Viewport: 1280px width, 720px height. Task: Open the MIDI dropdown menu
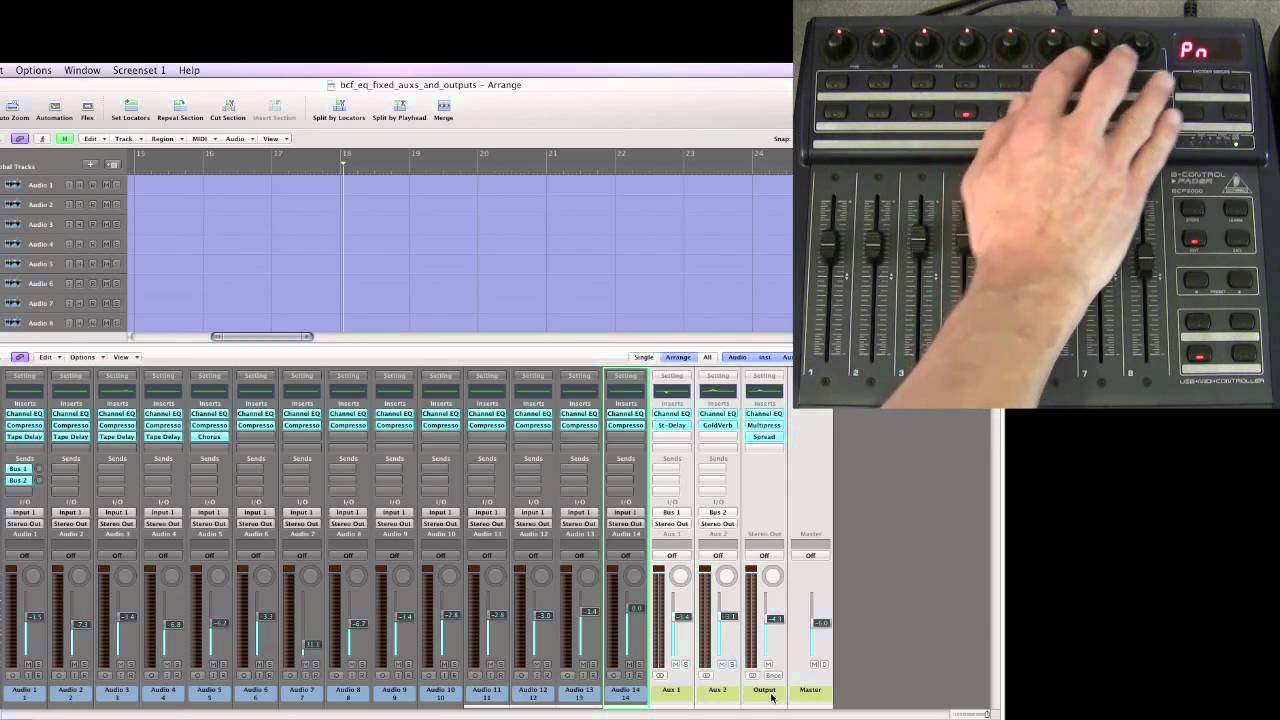(203, 139)
